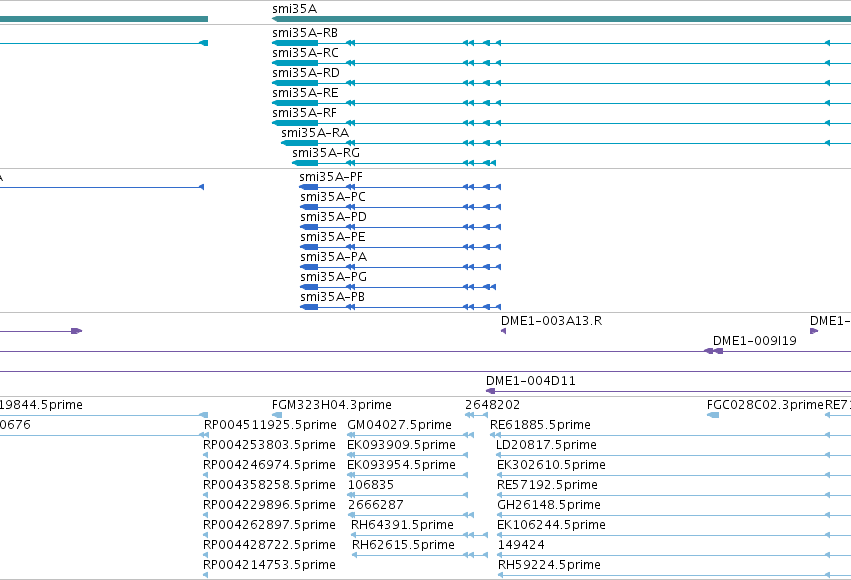Screen dimensions: 851x580
Task: Click protein feature smi35A-PG
Action: [x=333, y=278]
